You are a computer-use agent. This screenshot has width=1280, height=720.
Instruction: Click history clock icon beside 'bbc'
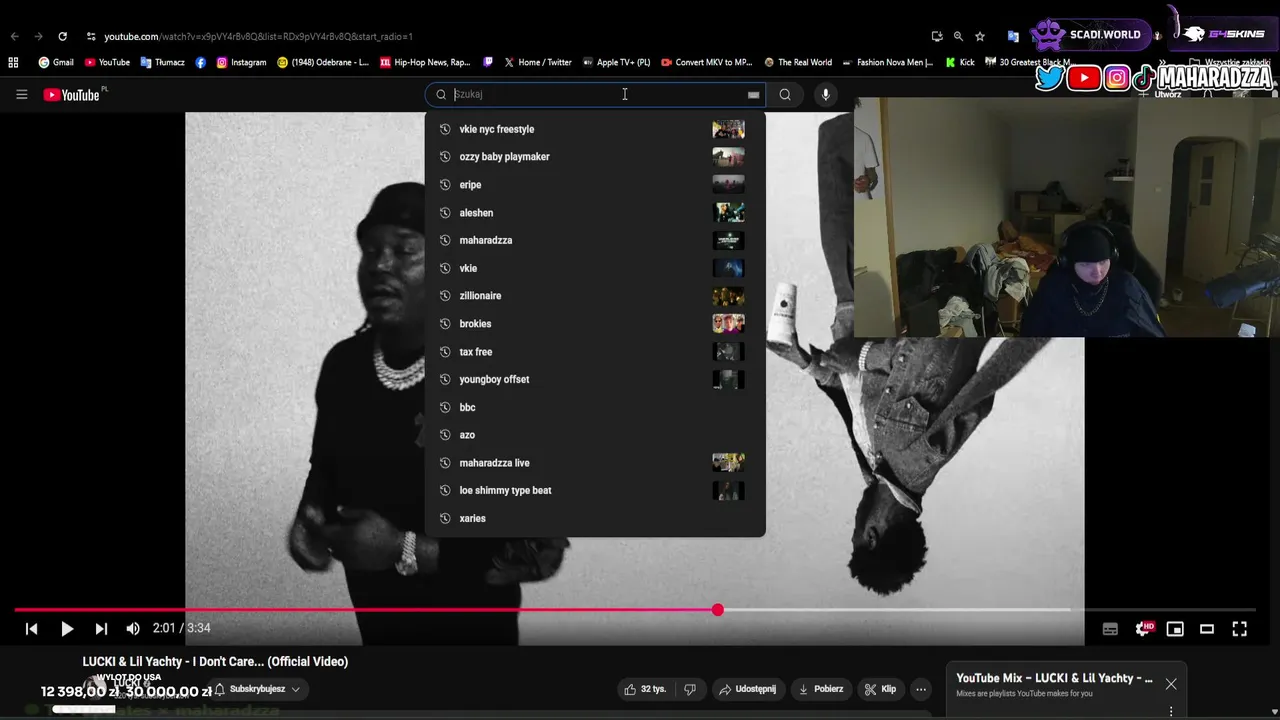click(x=445, y=407)
